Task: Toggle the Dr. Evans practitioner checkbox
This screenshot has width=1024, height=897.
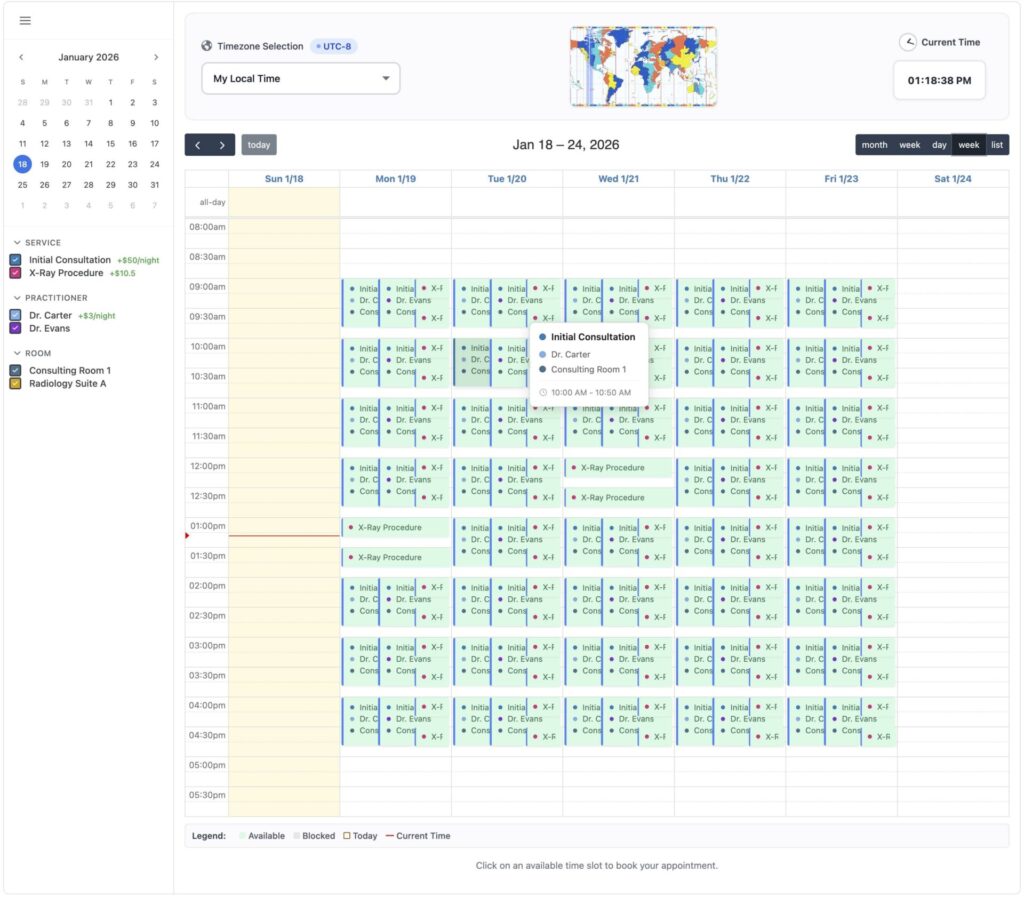Action: click(16, 328)
